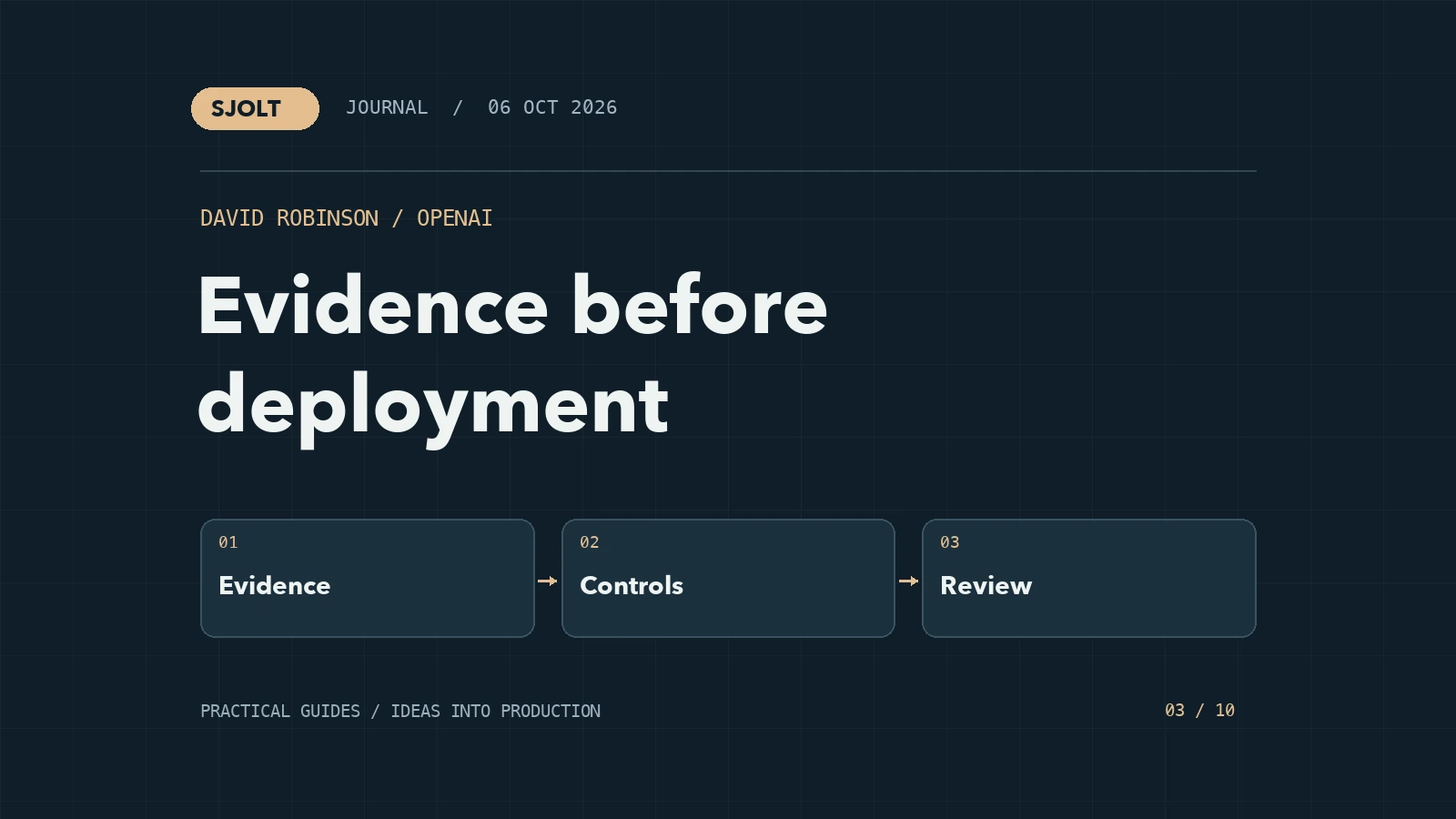This screenshot has width=1456, height=819.
Task: Click the word Review in card three
Action: (x=986, y=585)
